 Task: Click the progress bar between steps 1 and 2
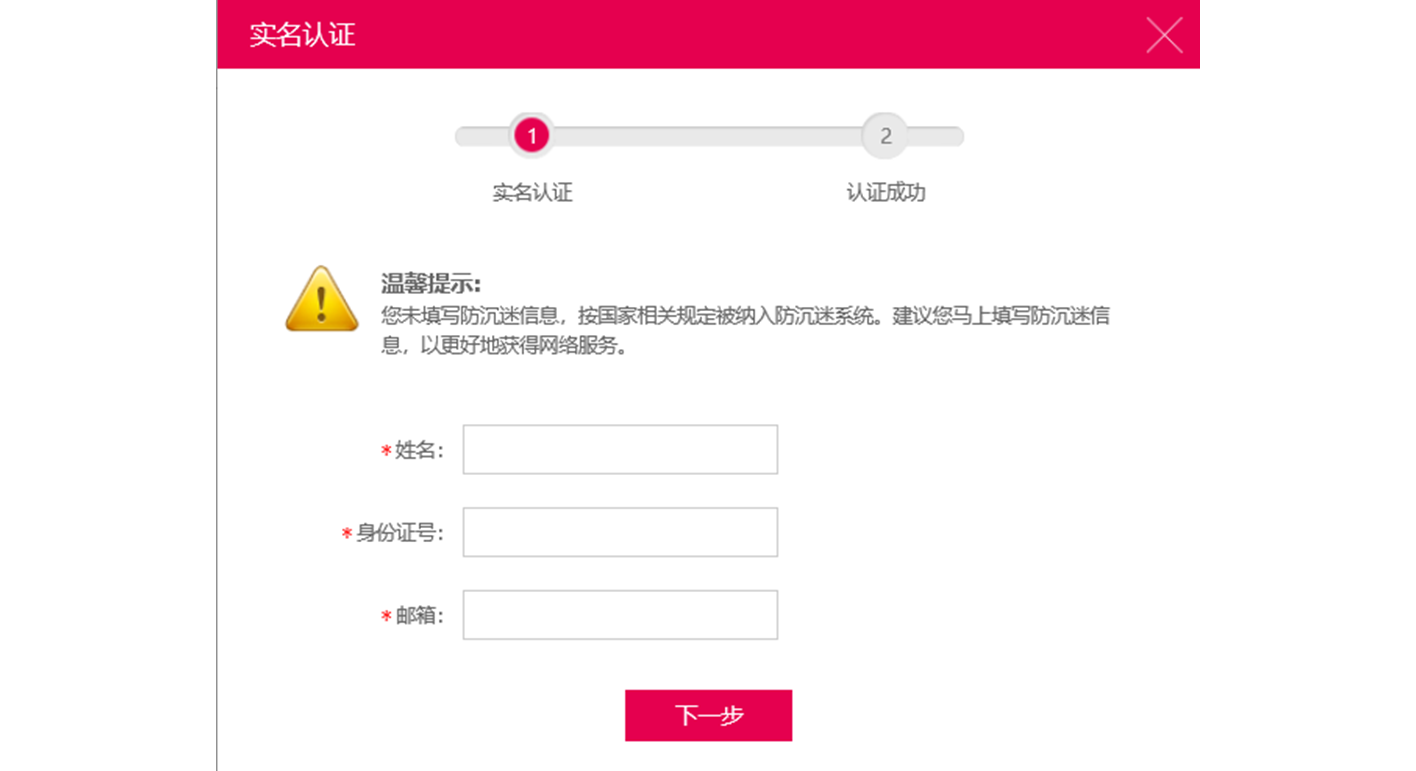tap(708, 136)
